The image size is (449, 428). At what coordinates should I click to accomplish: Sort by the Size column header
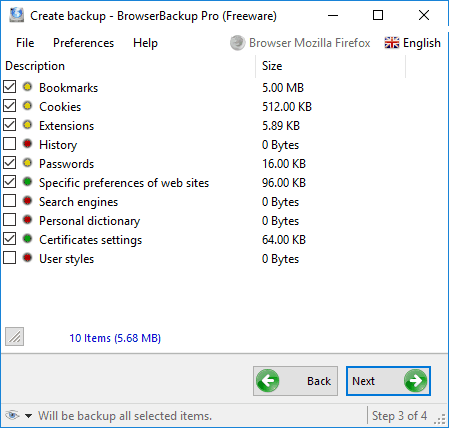pyautogui.click(x=331, y=66)
